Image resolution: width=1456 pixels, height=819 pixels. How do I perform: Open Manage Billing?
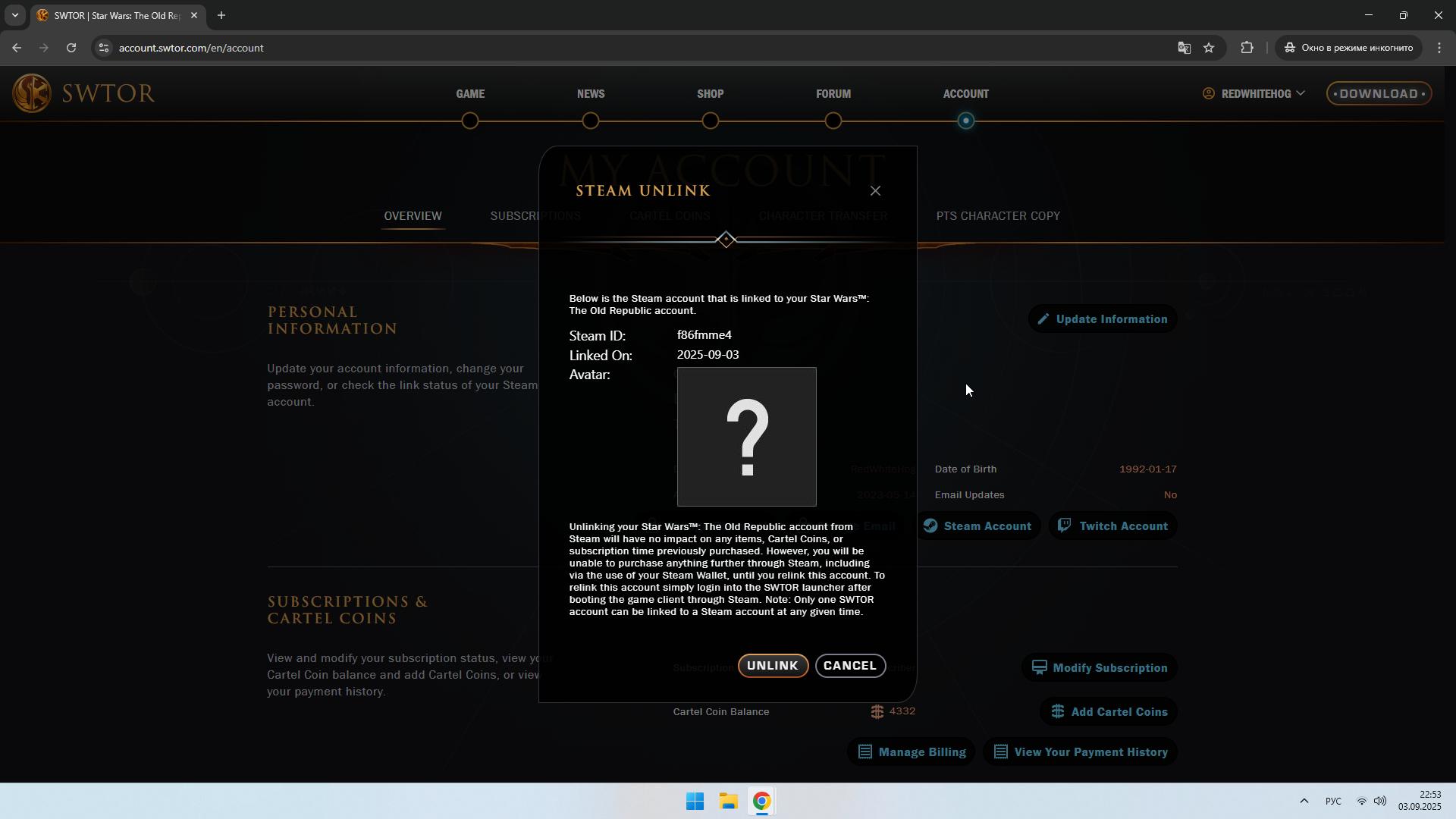coord(911,752)
